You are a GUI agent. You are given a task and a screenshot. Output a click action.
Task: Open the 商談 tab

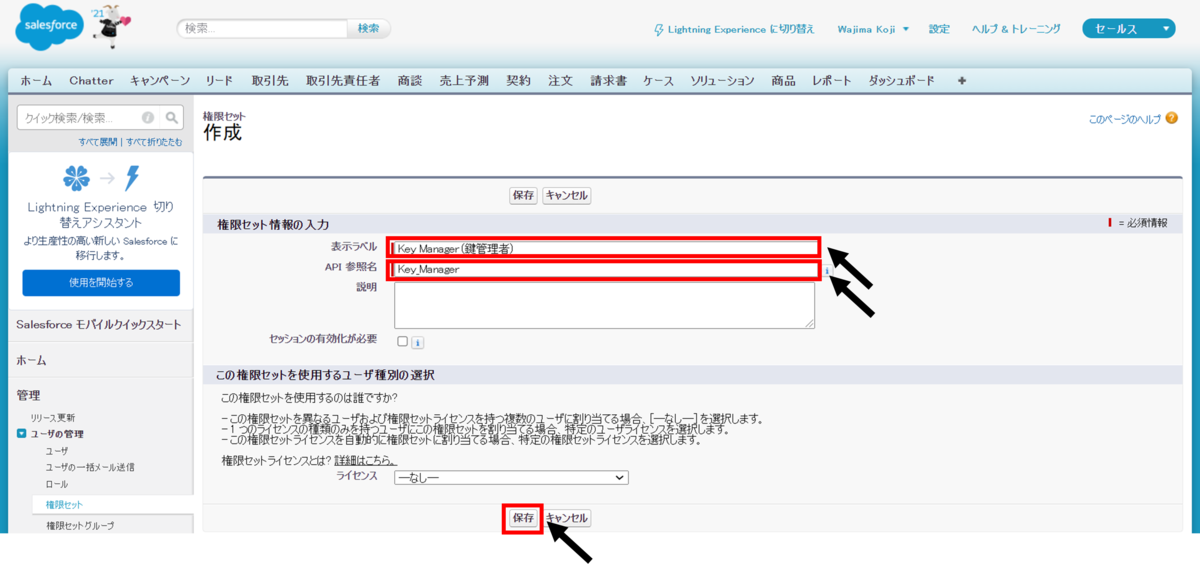[410, 81]
